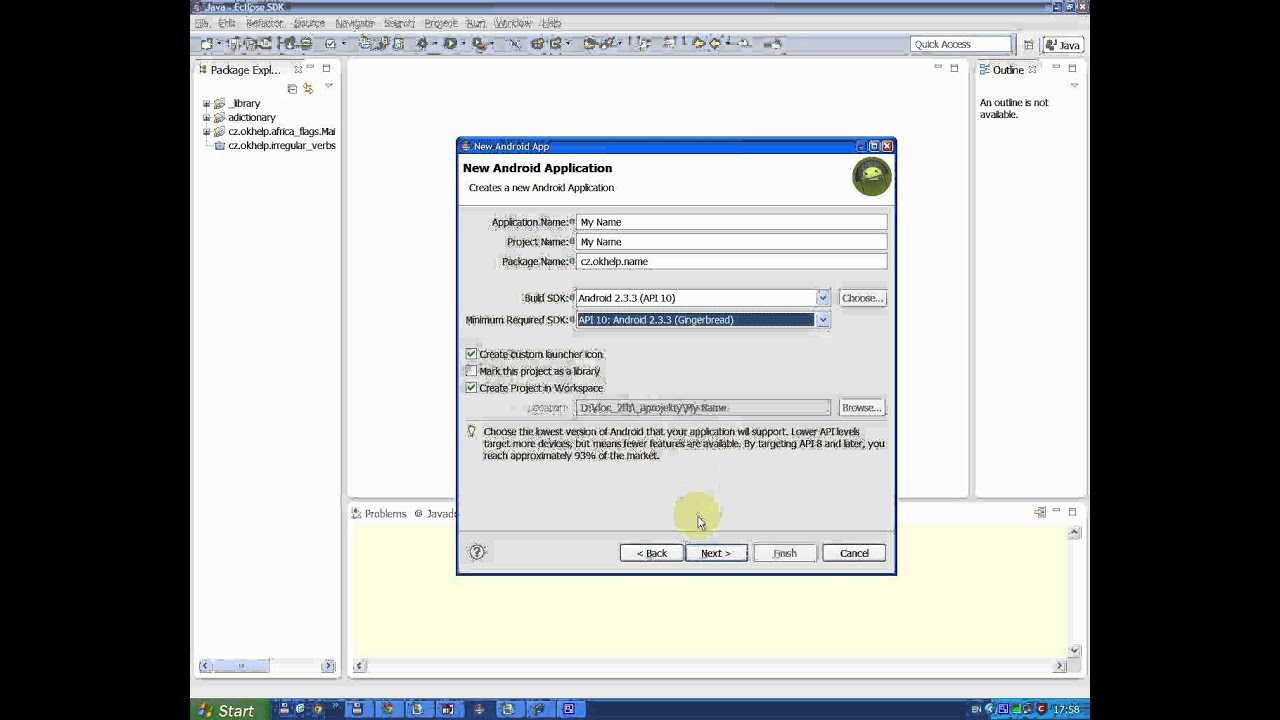Viewport: 1280px width, 720px height.
Task: Expand the _library project node
Action: point(206,103)
